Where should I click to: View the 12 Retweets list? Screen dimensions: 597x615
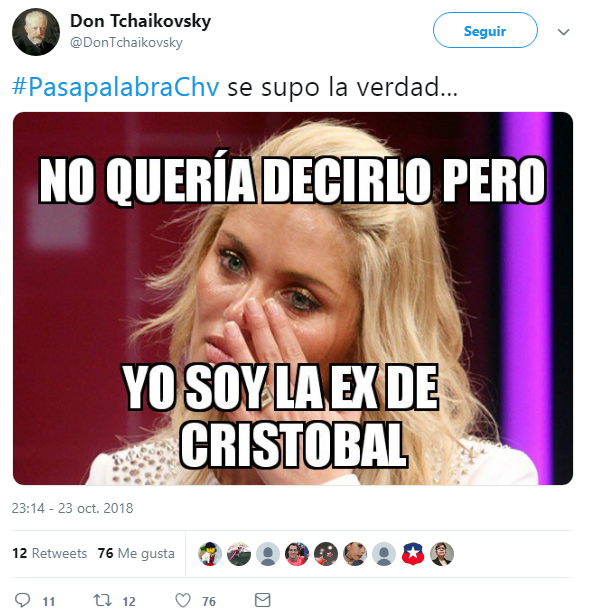coord(50,553)
